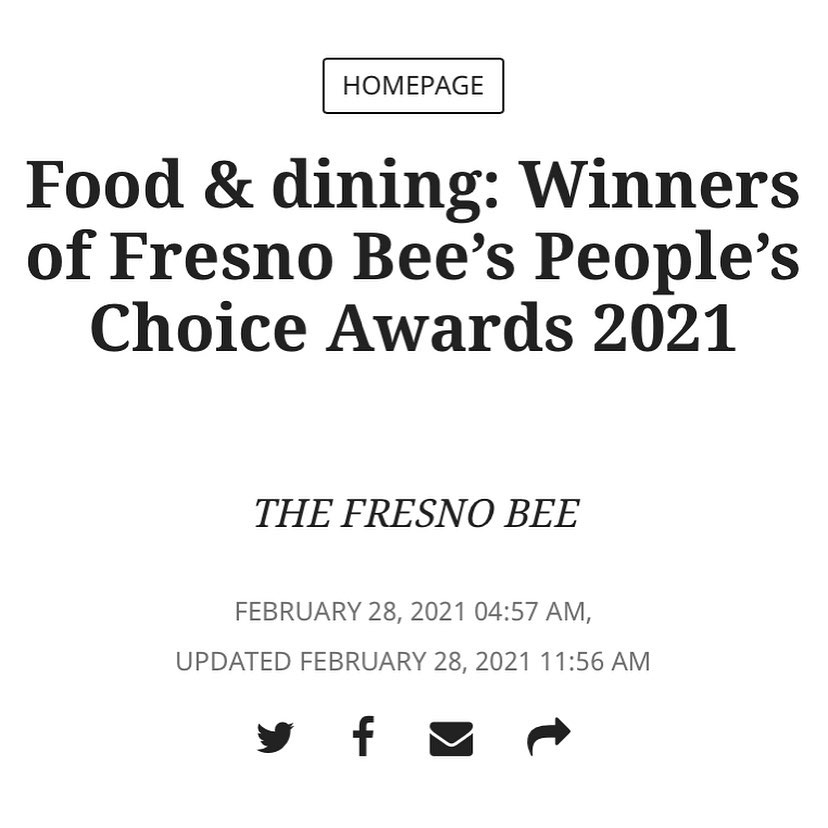Share the article on Facebook
This screenshot has width=828, height=828.
point(363,736)
